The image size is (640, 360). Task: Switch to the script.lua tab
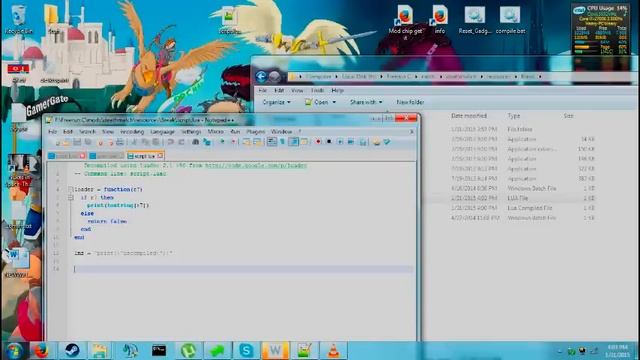144,156
